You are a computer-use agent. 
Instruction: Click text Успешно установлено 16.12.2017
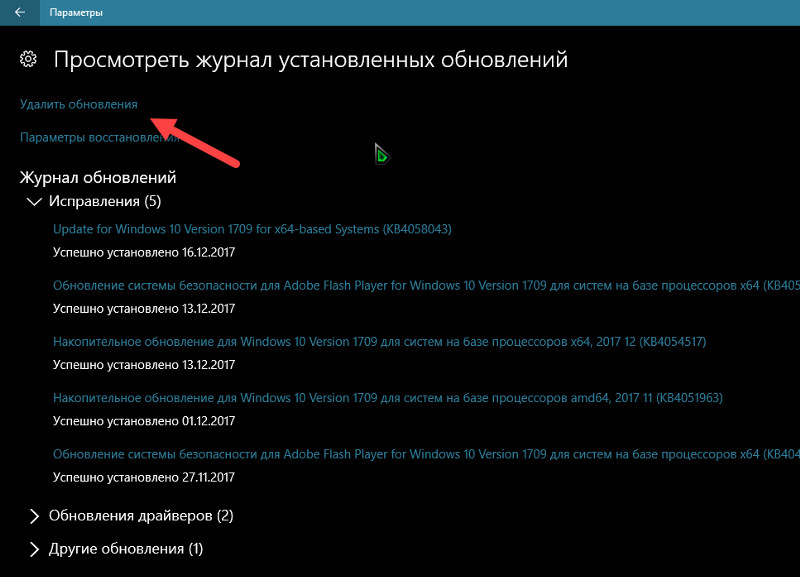click(x=144, y=253)
